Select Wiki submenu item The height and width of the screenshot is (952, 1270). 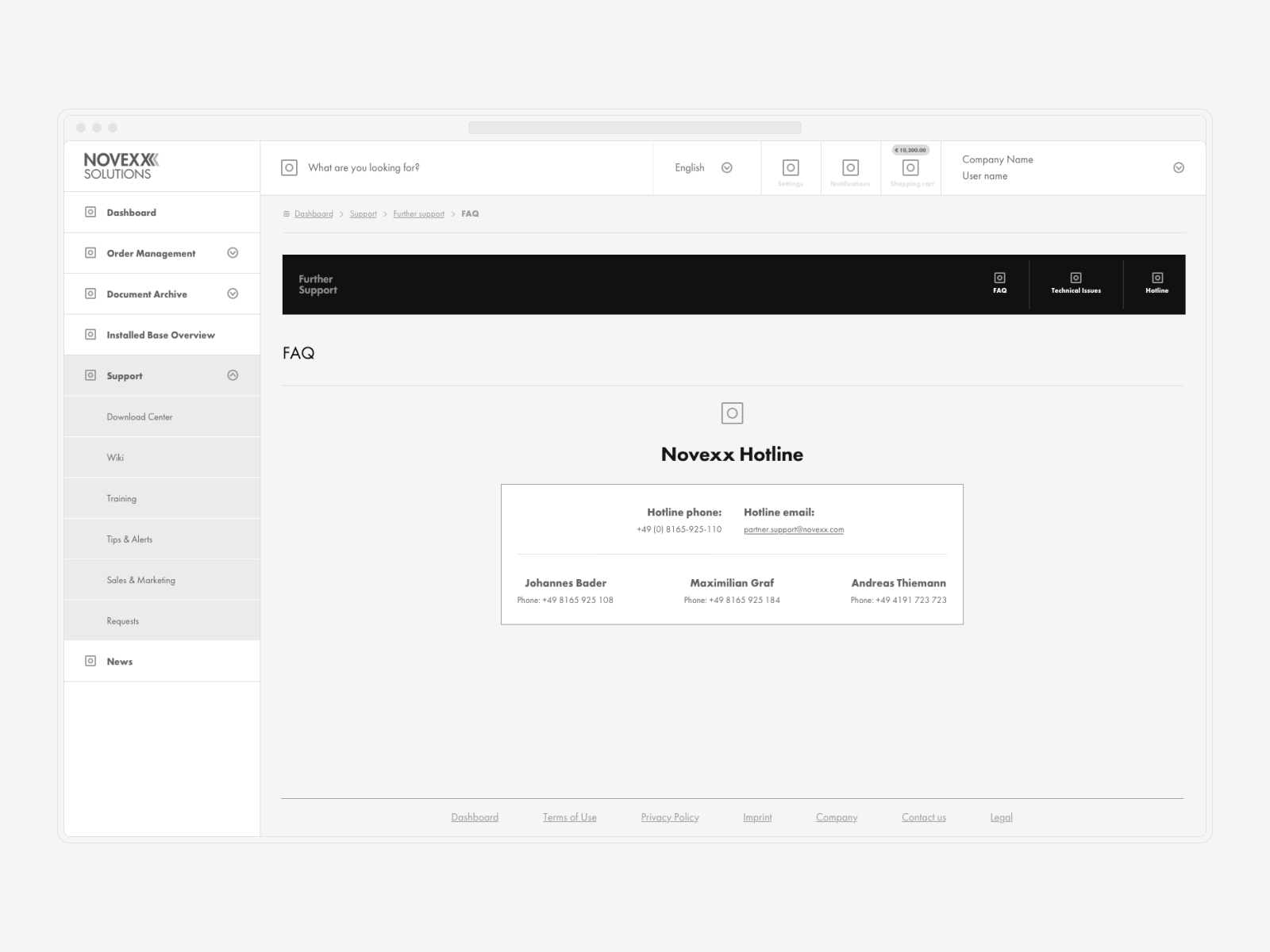162,458
